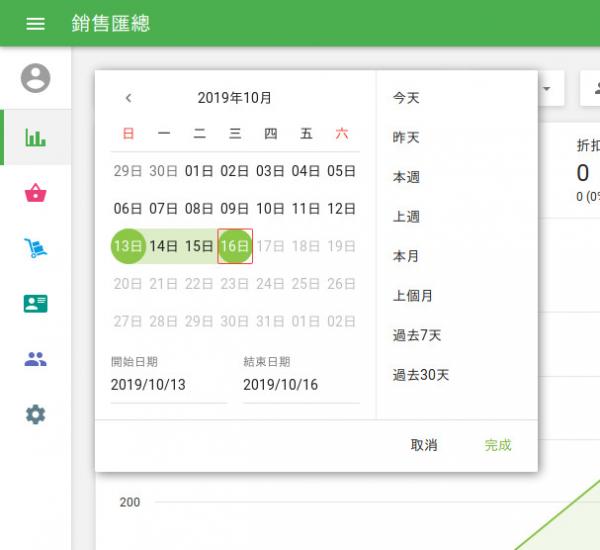Select the 過去30天 preset range
The width and height of the screenshot is (600, 550).
tap(421, 375)
